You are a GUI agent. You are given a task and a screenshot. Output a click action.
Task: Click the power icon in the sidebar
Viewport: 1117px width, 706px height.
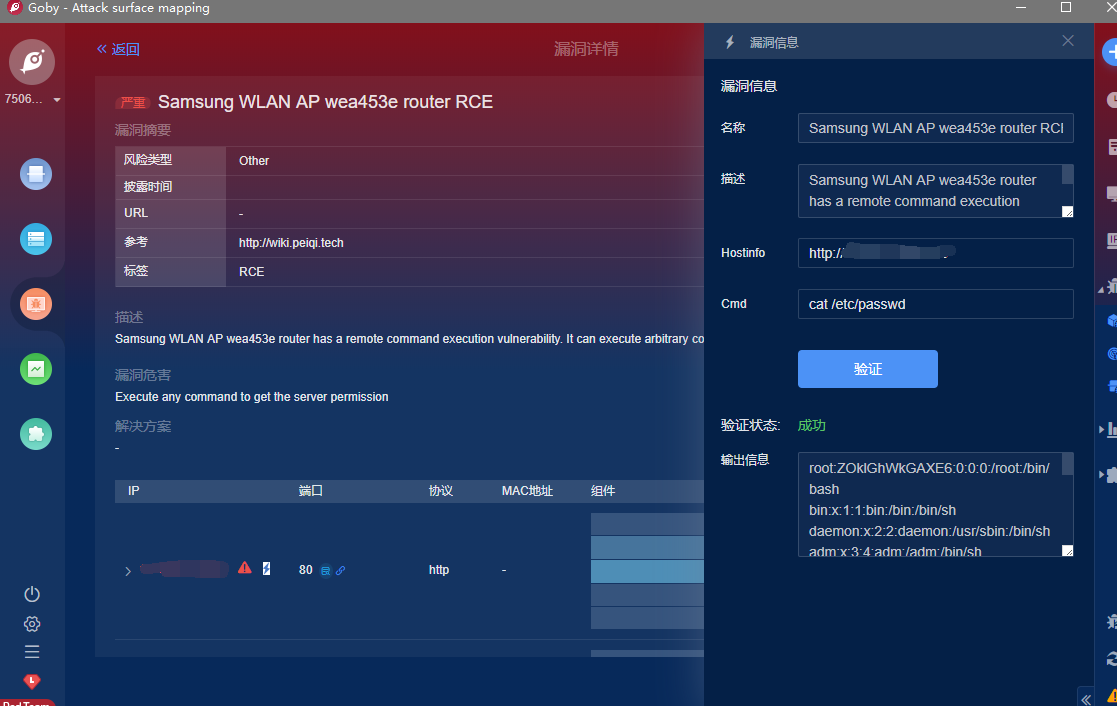click(x=32, y=594)
